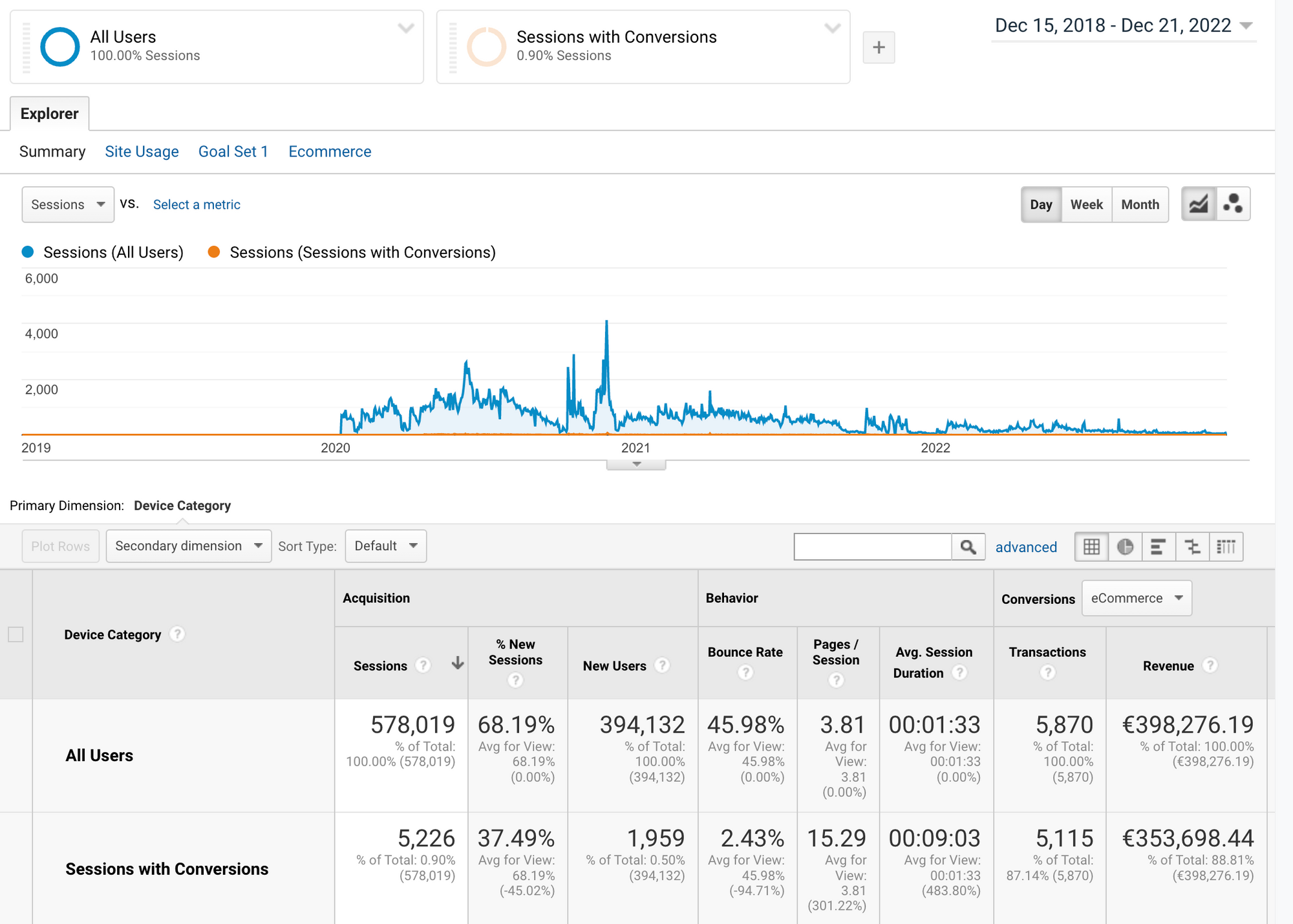The width and height of the screenshot is (1293, 924).
Task: Switch to line chart view
Action: (1198, 204)
